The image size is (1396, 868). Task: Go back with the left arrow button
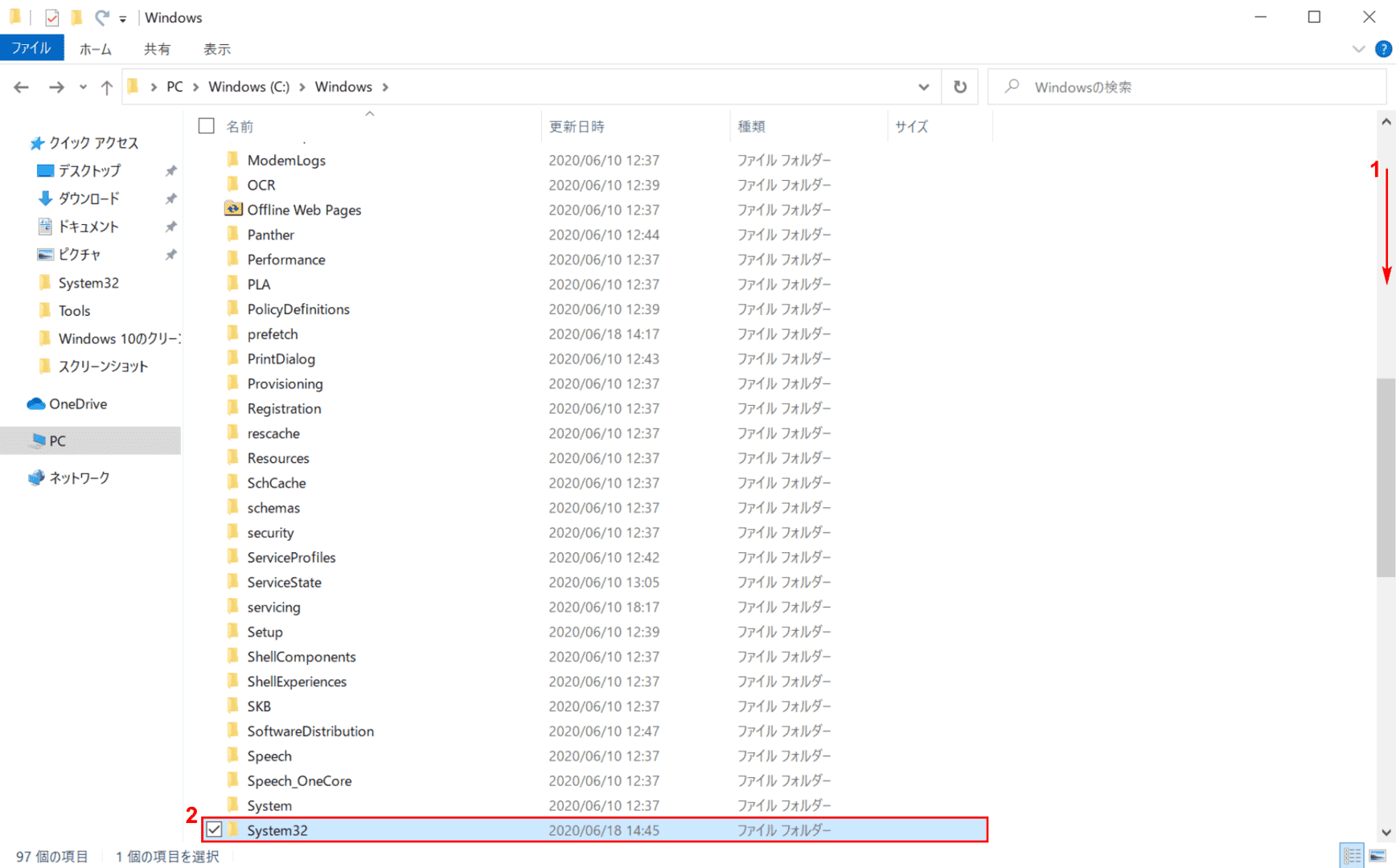(x=22, y=87)
